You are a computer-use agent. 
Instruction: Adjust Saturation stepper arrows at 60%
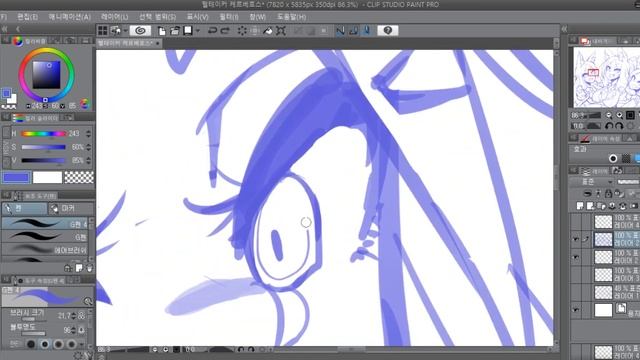[89, 147]
